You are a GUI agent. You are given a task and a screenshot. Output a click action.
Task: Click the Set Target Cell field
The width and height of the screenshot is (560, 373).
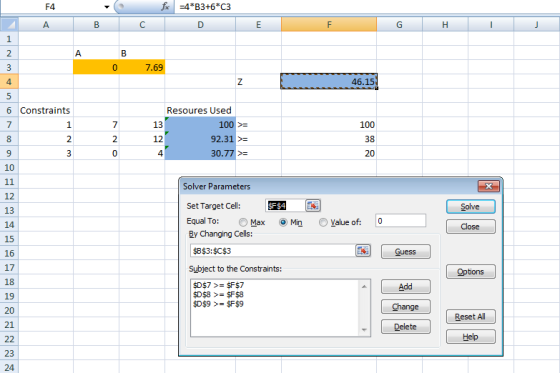coord(285,206)
